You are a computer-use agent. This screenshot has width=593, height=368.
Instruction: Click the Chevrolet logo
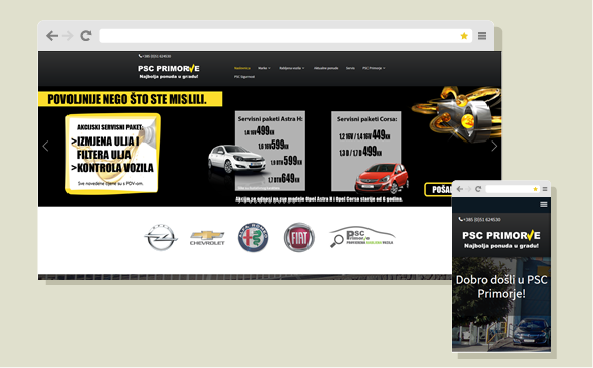click(x=207, y=238)
